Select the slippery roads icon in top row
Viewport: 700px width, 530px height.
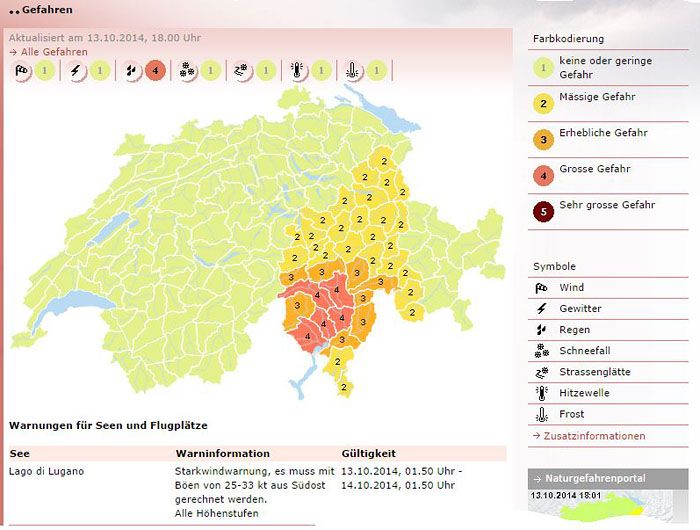point(241,71)
